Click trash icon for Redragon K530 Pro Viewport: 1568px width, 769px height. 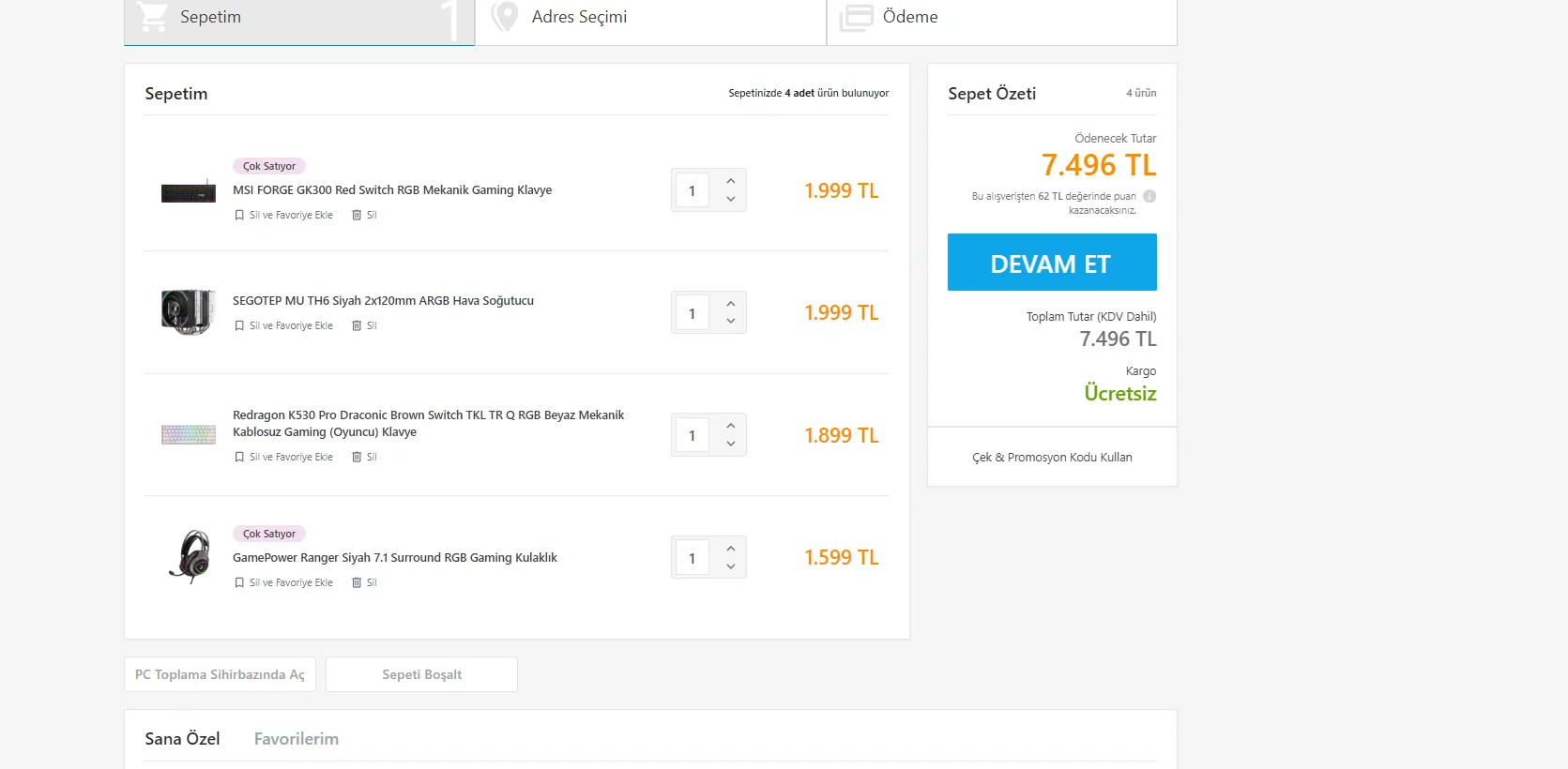point(357,457)
